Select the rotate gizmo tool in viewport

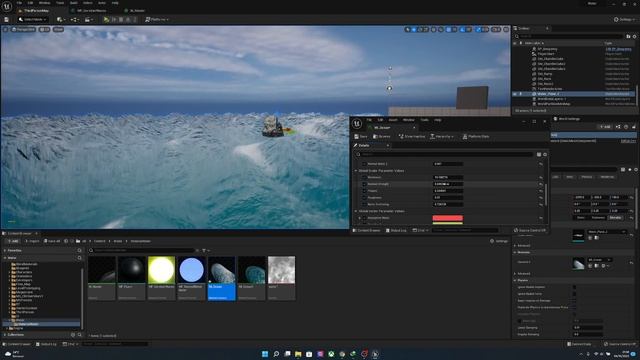(x=420, y=29)
